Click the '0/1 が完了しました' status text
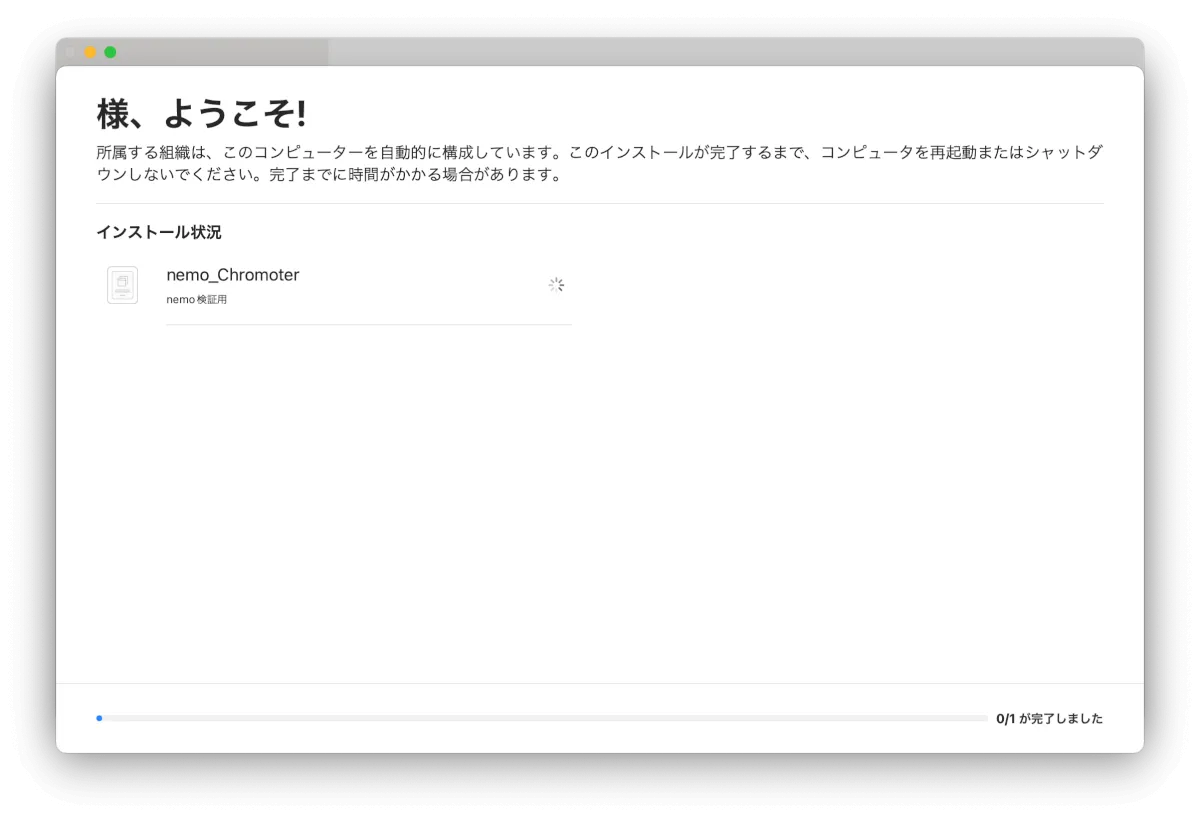Viewport: 1200px width, 827px height. click(x=1050, y=718)
